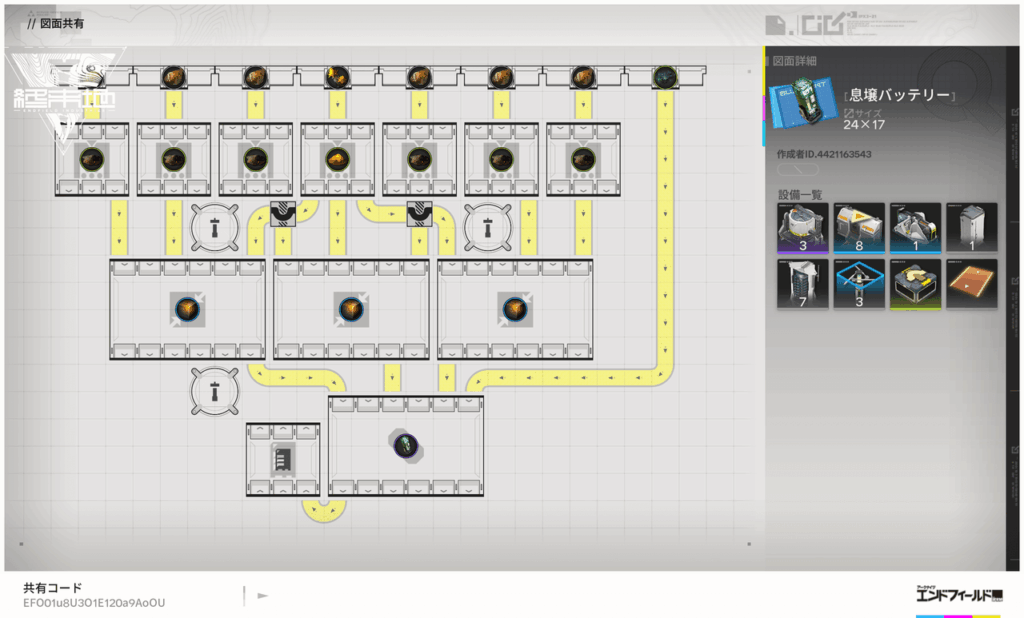Viewport: 1024px width, 618px height.
Task: Select the equipment tile showing count 8
Action: click(859, 228)
